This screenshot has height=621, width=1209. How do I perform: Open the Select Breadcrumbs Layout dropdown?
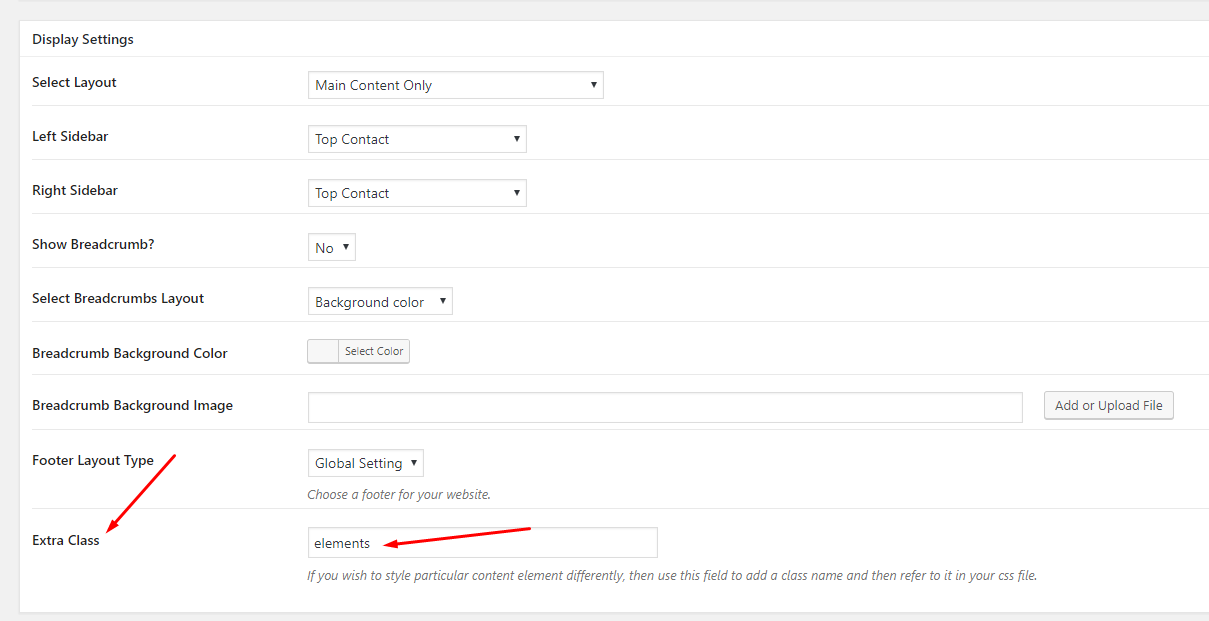380,301
